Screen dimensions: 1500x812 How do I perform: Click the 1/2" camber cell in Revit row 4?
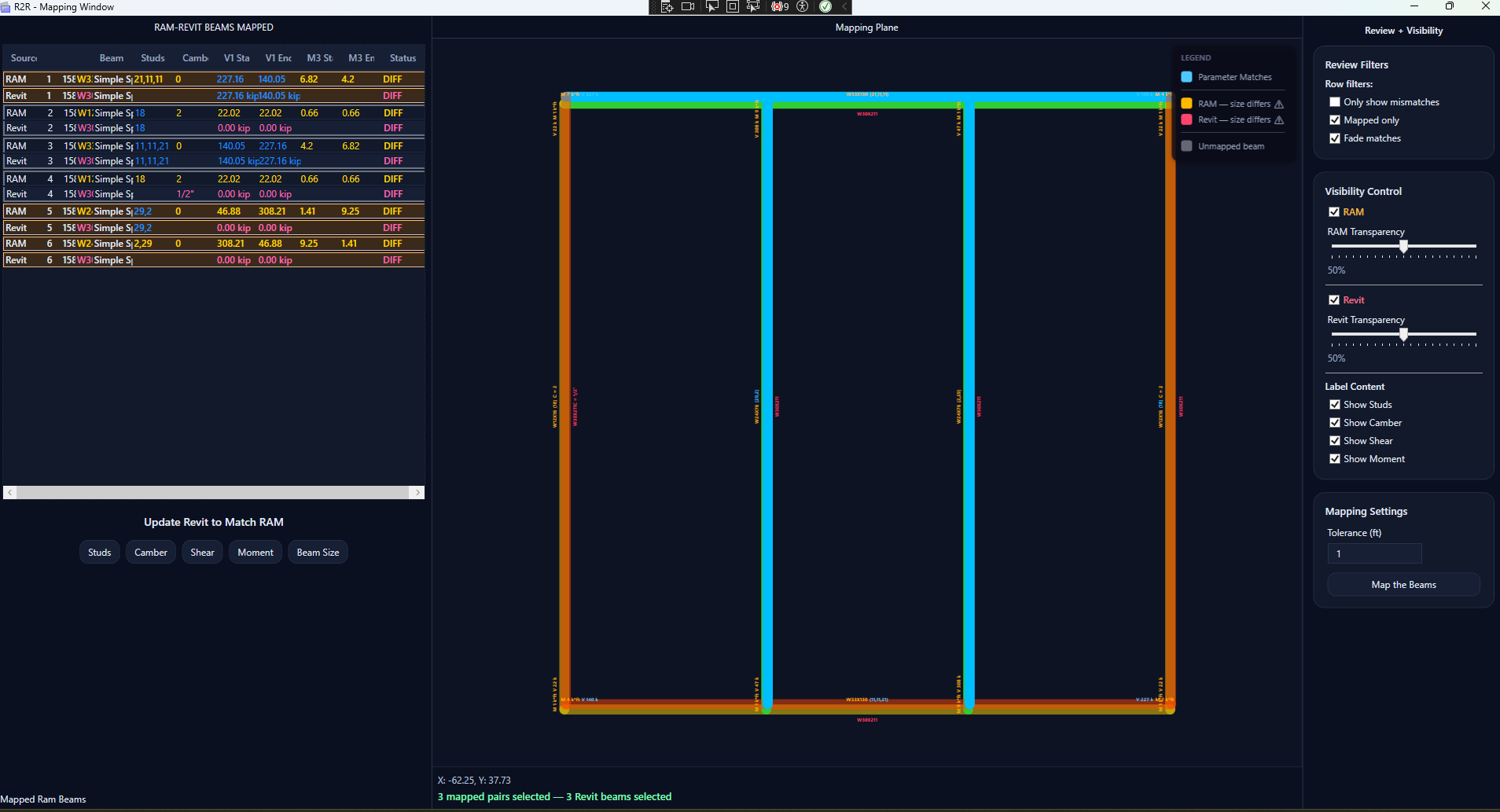coord(186,194)
